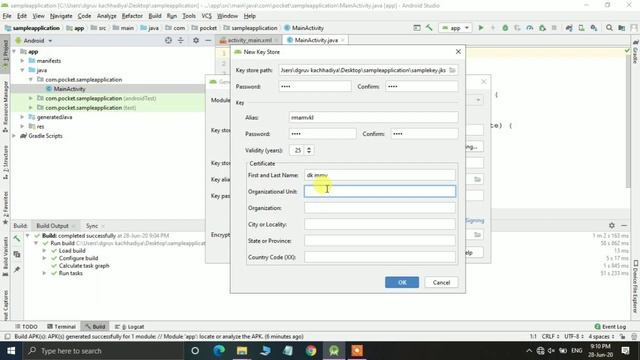Collapse the java folder node
The width and height of the screenshot is (640, 360).
(22, 70)
